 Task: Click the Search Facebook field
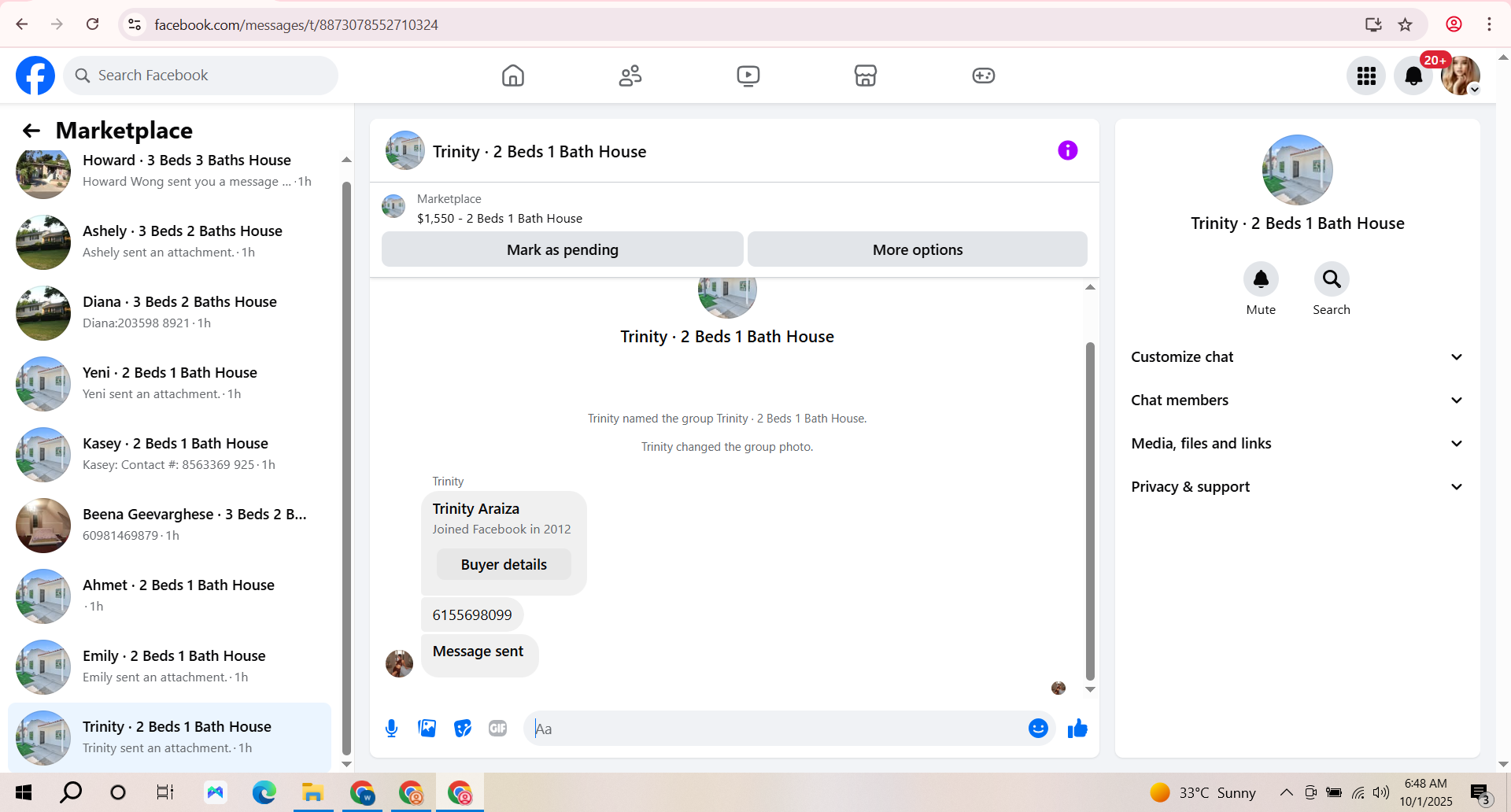click(x=201, y=76)
